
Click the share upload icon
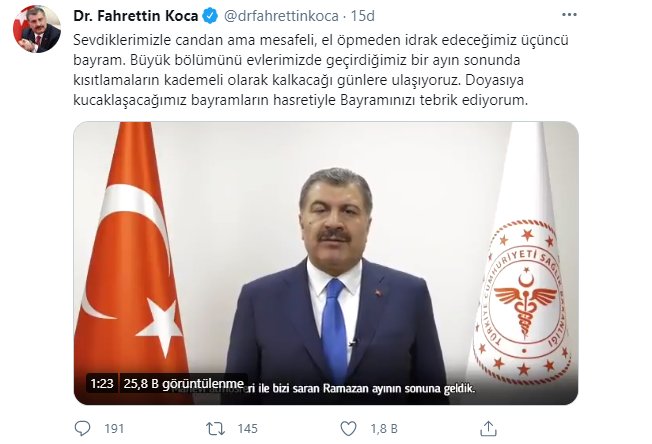[489, 429]
